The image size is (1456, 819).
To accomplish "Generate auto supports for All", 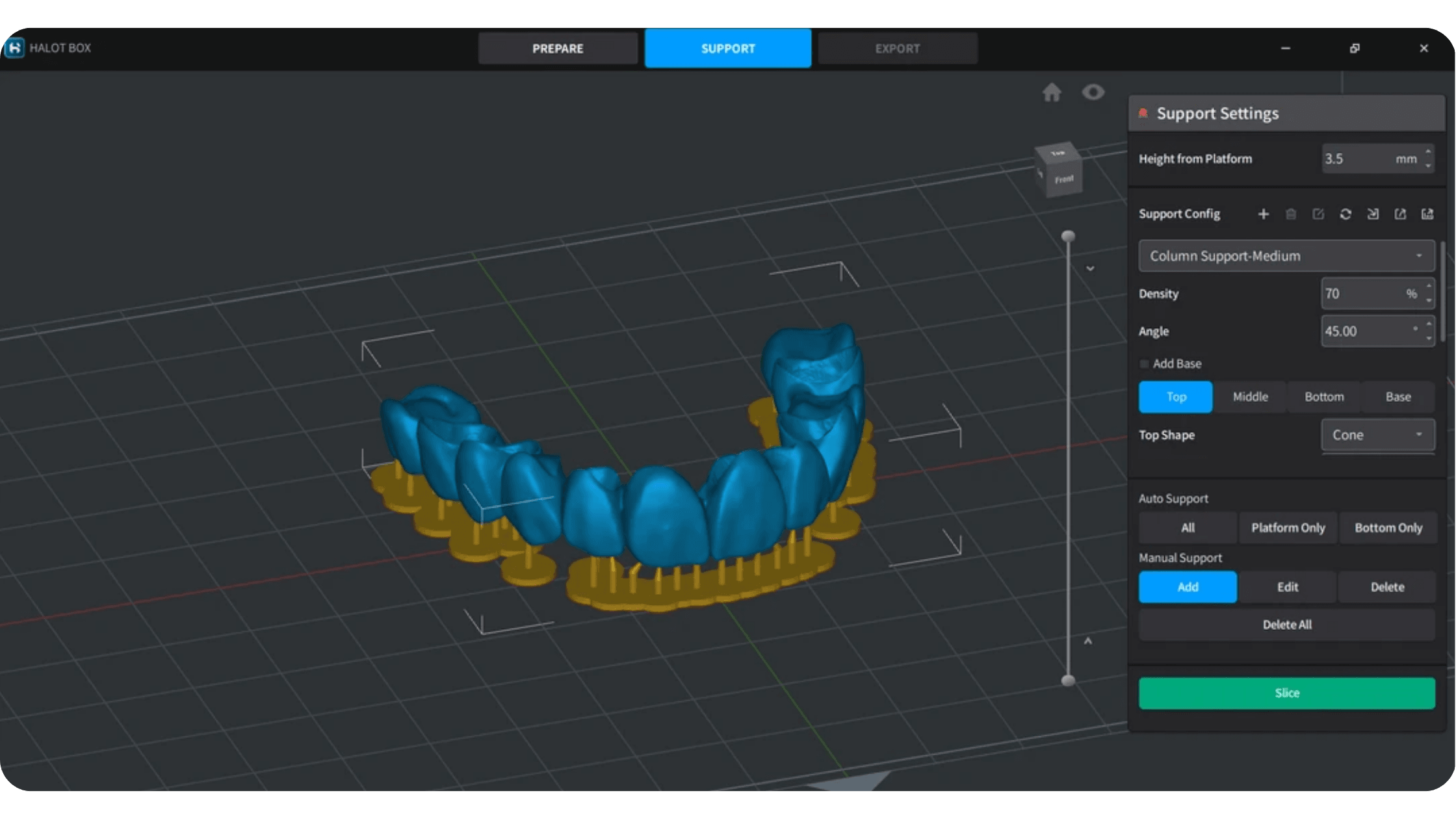I will pyautogui.click(x=1188, y=528).
